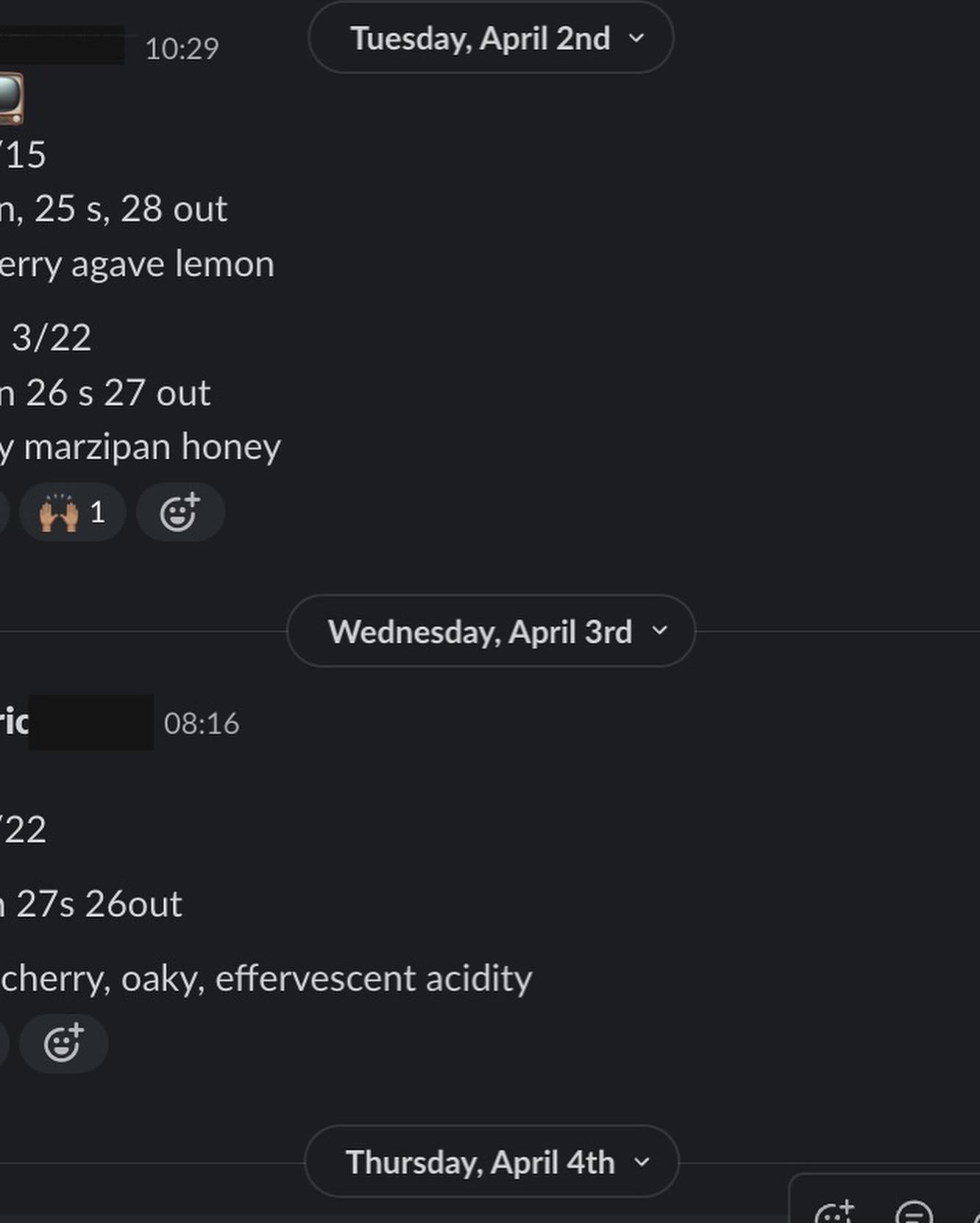Screen dimensions: 980x1223
Task: Click the "3/22" date text
Action: pos(51,338)
